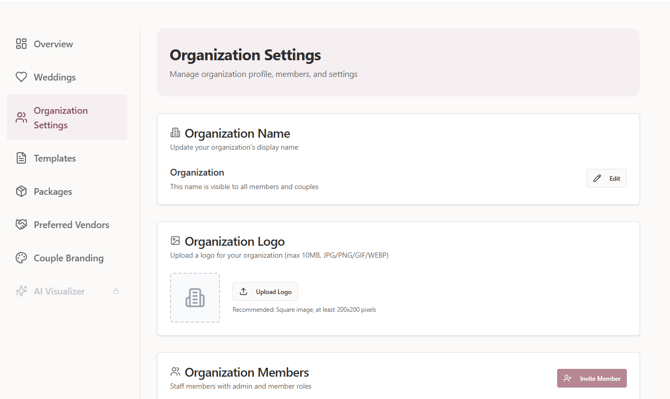Click the Upload Logo button
Viewport: 670px width, 399px height.
[x=265, y=291]
